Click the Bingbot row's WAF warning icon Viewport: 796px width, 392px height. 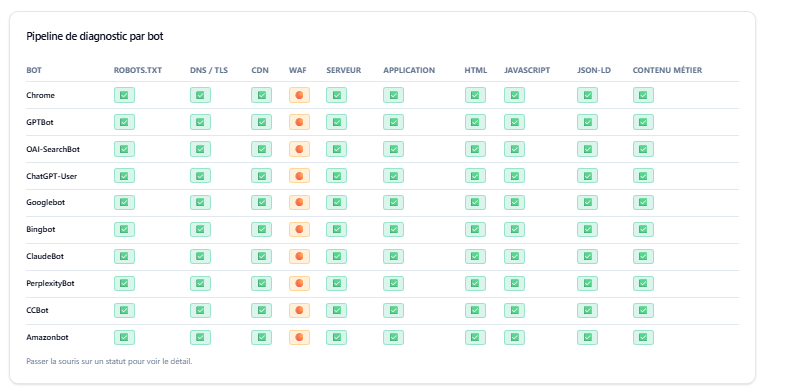click(x=300, y=230)
